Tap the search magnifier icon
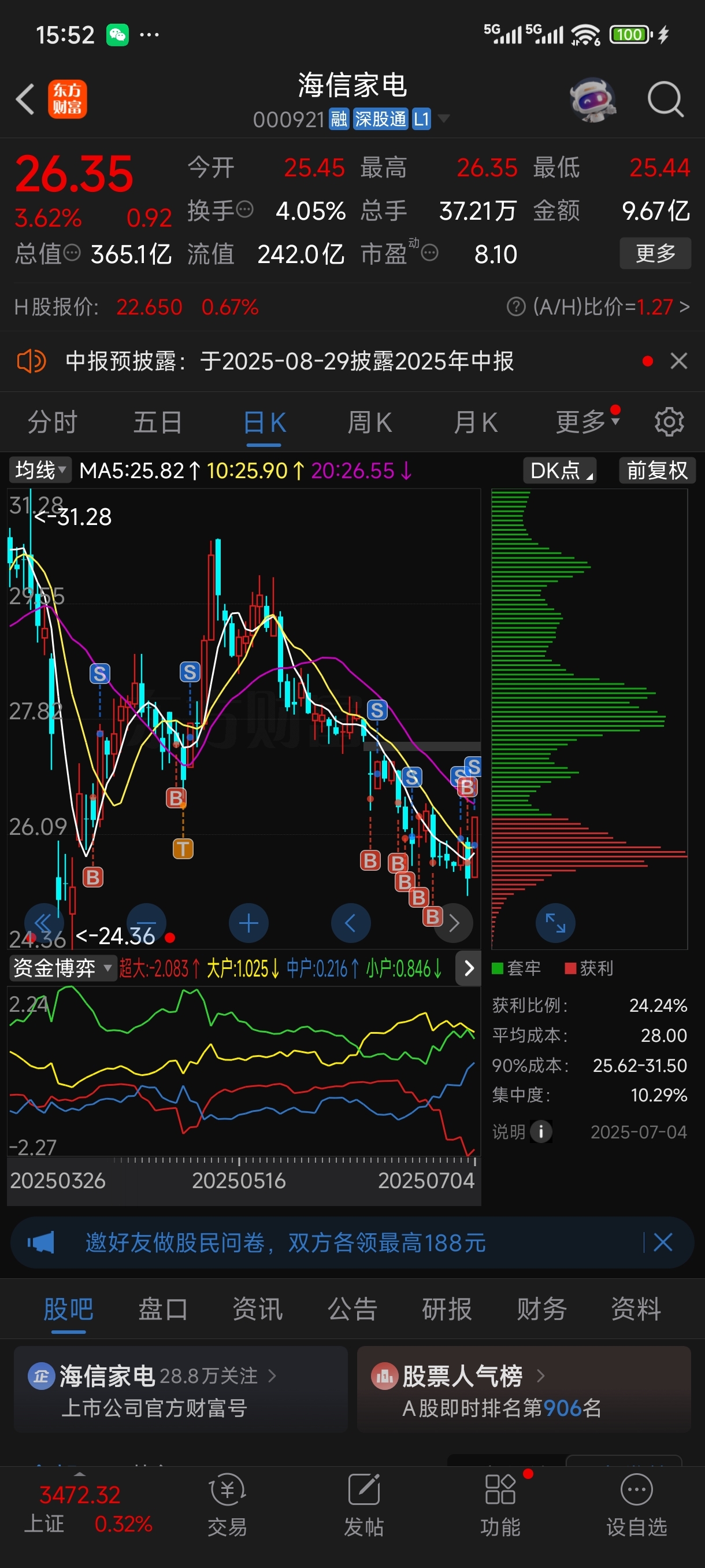This screenshot has height=1568, width=705. point(666,99)
